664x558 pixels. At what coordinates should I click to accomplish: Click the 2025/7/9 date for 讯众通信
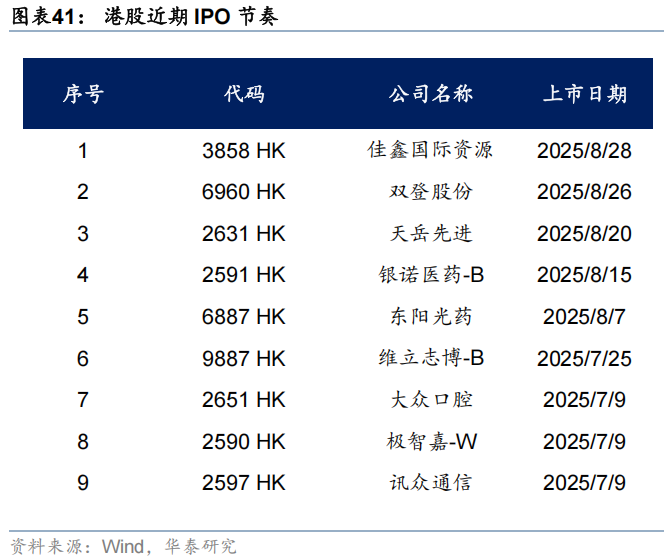(584, 483)
